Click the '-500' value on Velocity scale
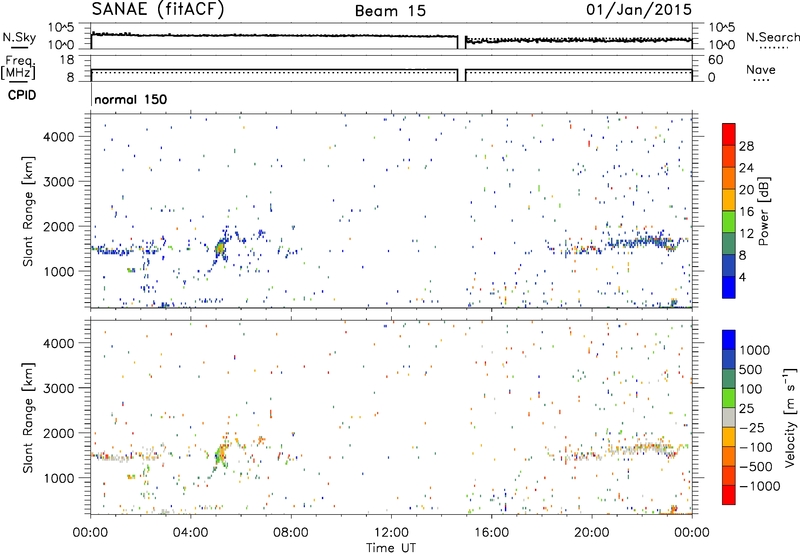Image resolution: width=800 pixels, height=554 pixels. tap(756, 467)
